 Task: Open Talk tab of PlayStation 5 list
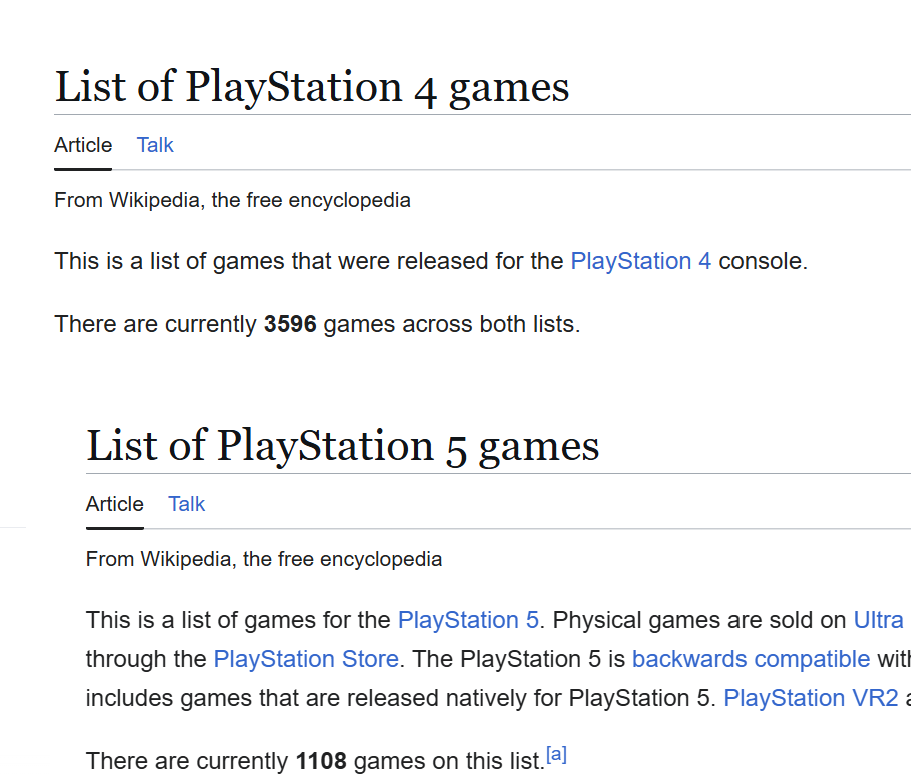click(186, 504)
